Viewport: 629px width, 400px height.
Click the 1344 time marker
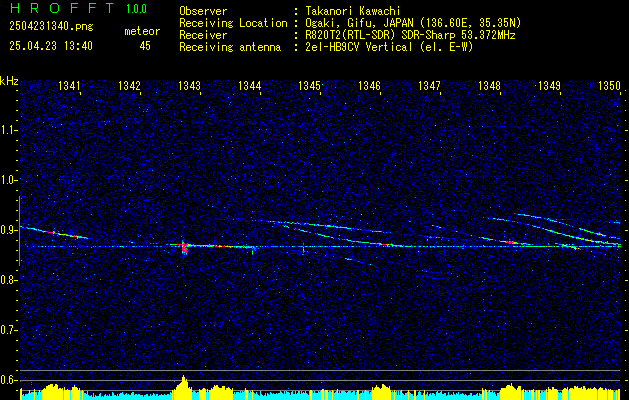[x=250, y=86]
